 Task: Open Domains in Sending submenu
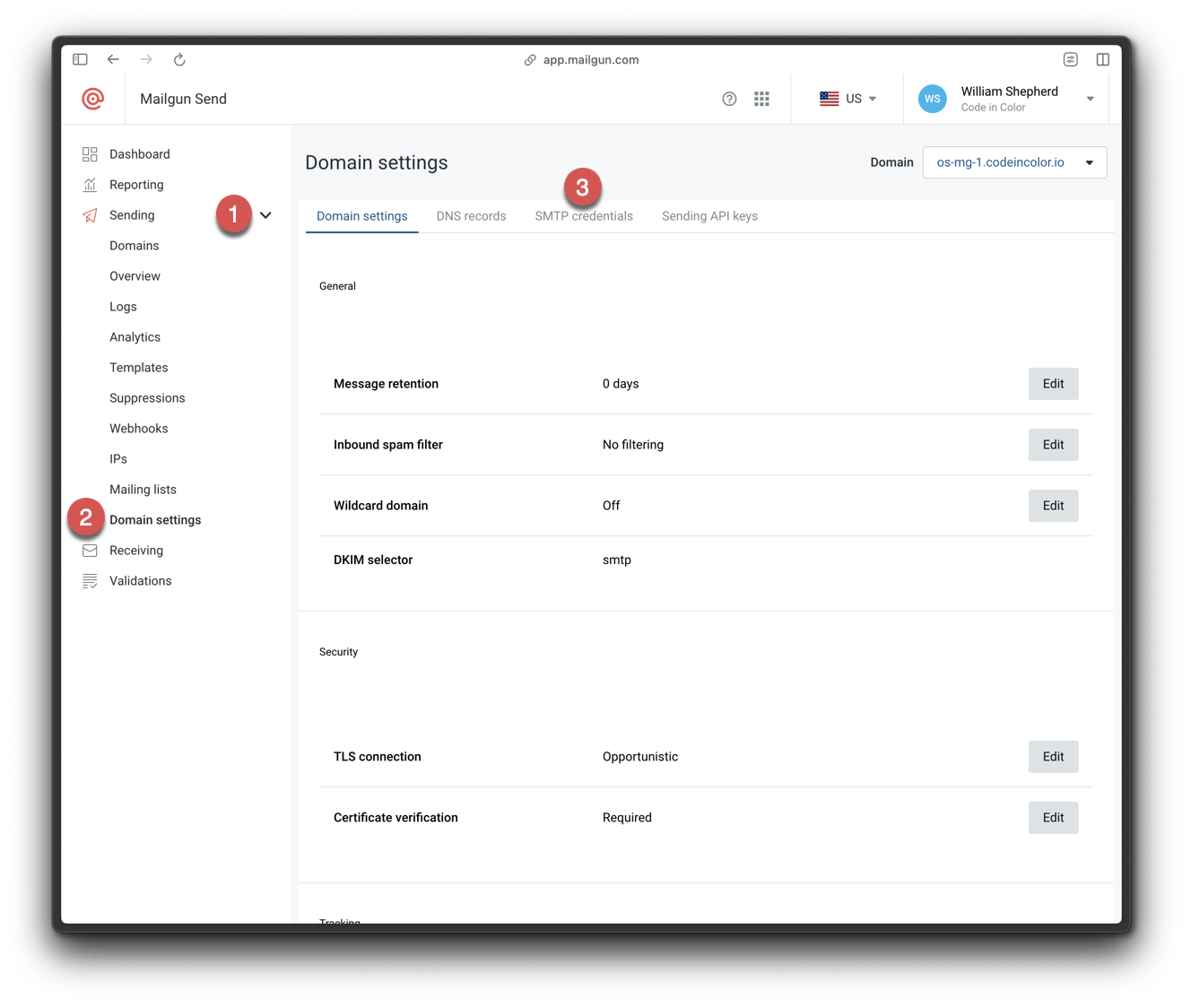[x=135, y=246]
